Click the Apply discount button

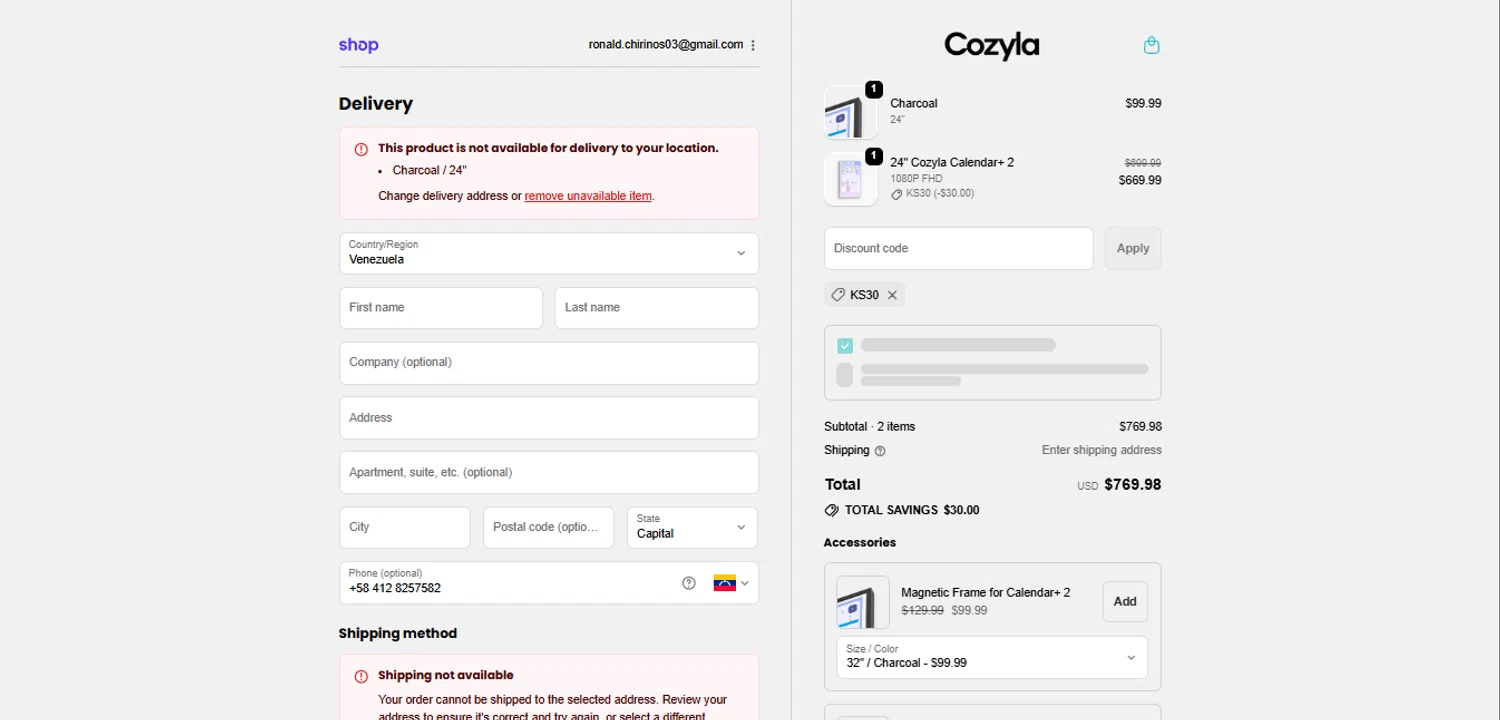(1133, 248)
